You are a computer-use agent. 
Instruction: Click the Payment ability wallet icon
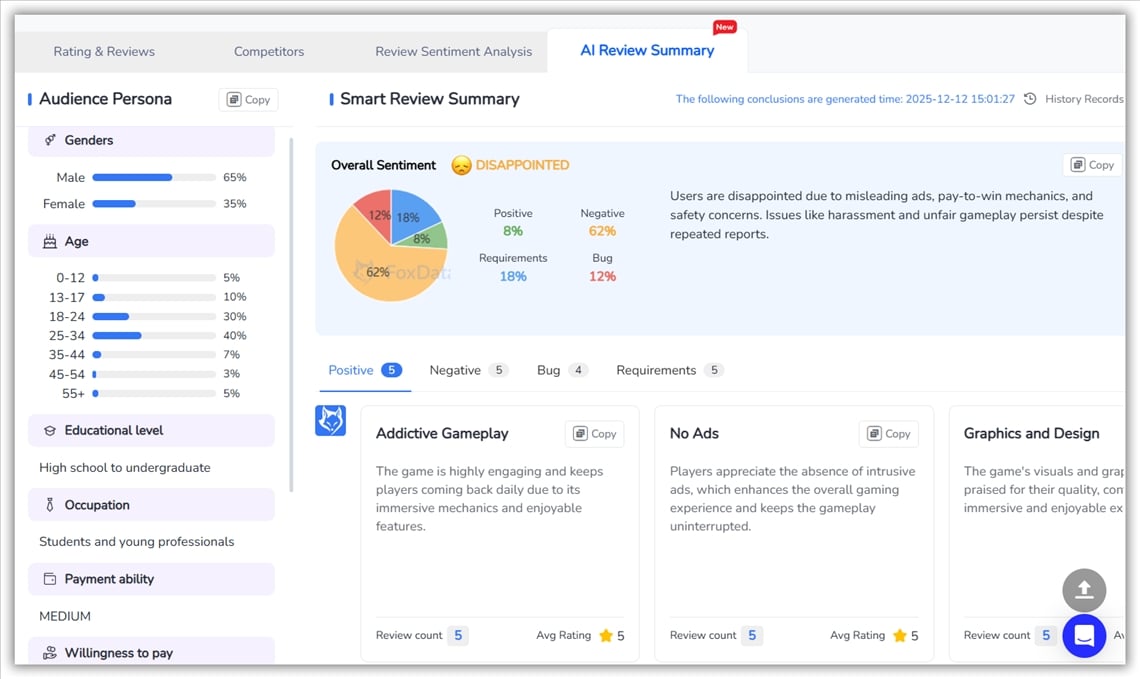click(x=50, y=579)
